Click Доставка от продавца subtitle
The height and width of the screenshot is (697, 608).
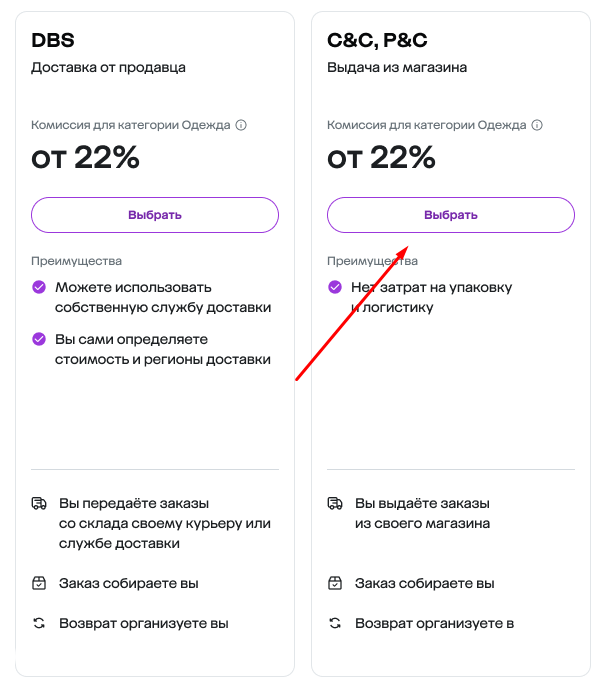108,68
